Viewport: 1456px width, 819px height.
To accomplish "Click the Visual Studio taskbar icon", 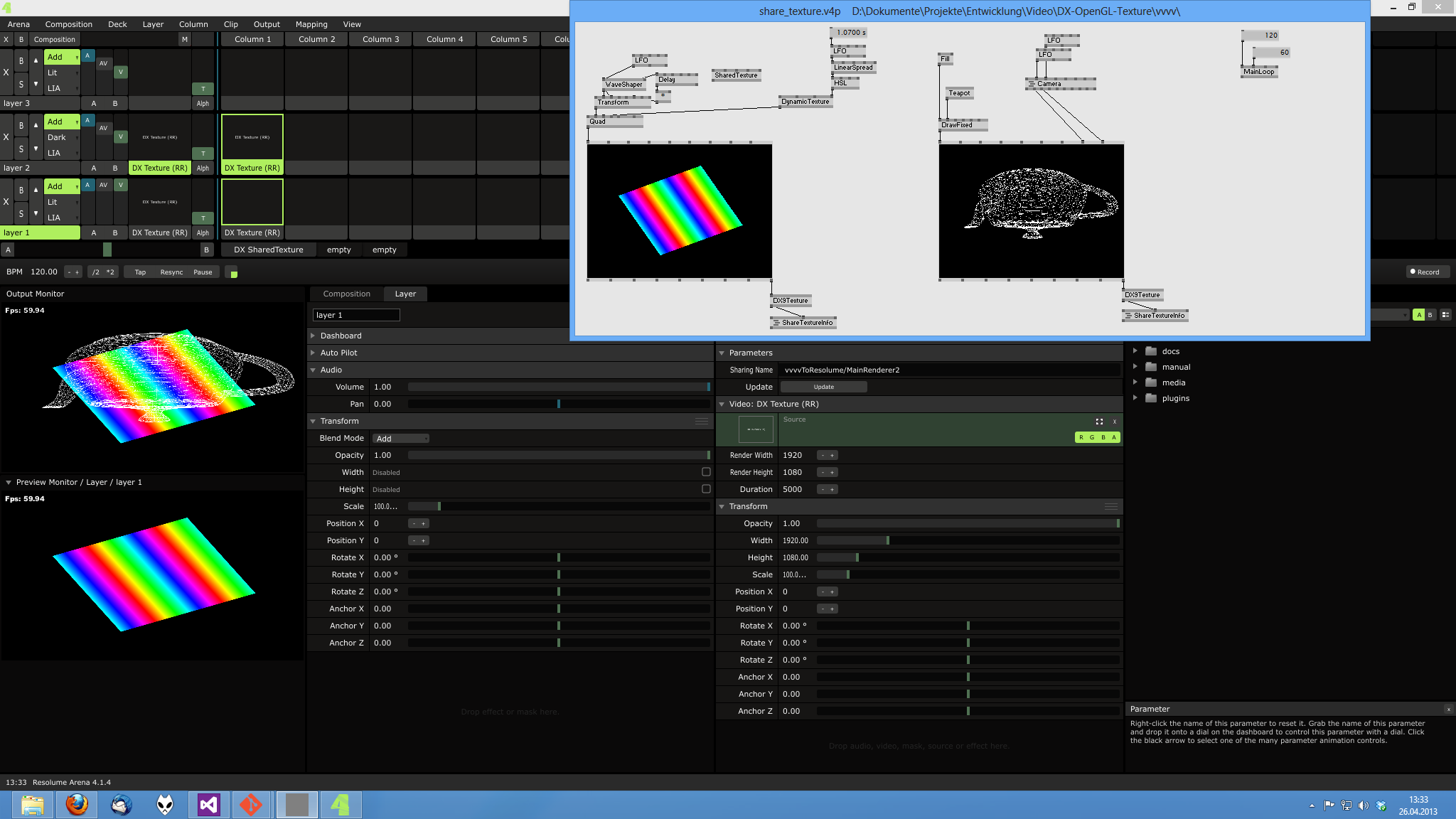I will [x=208, y=805].
